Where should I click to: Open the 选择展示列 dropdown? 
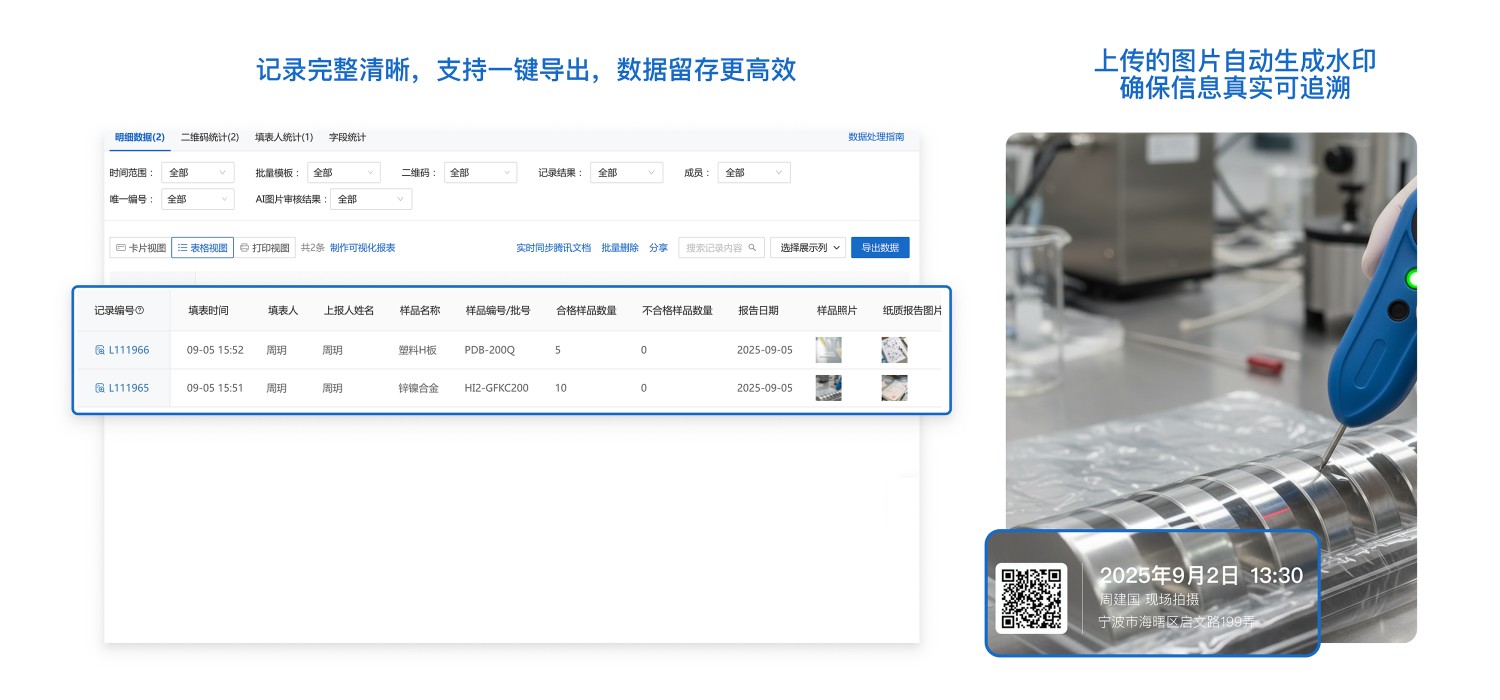(808, 248)
